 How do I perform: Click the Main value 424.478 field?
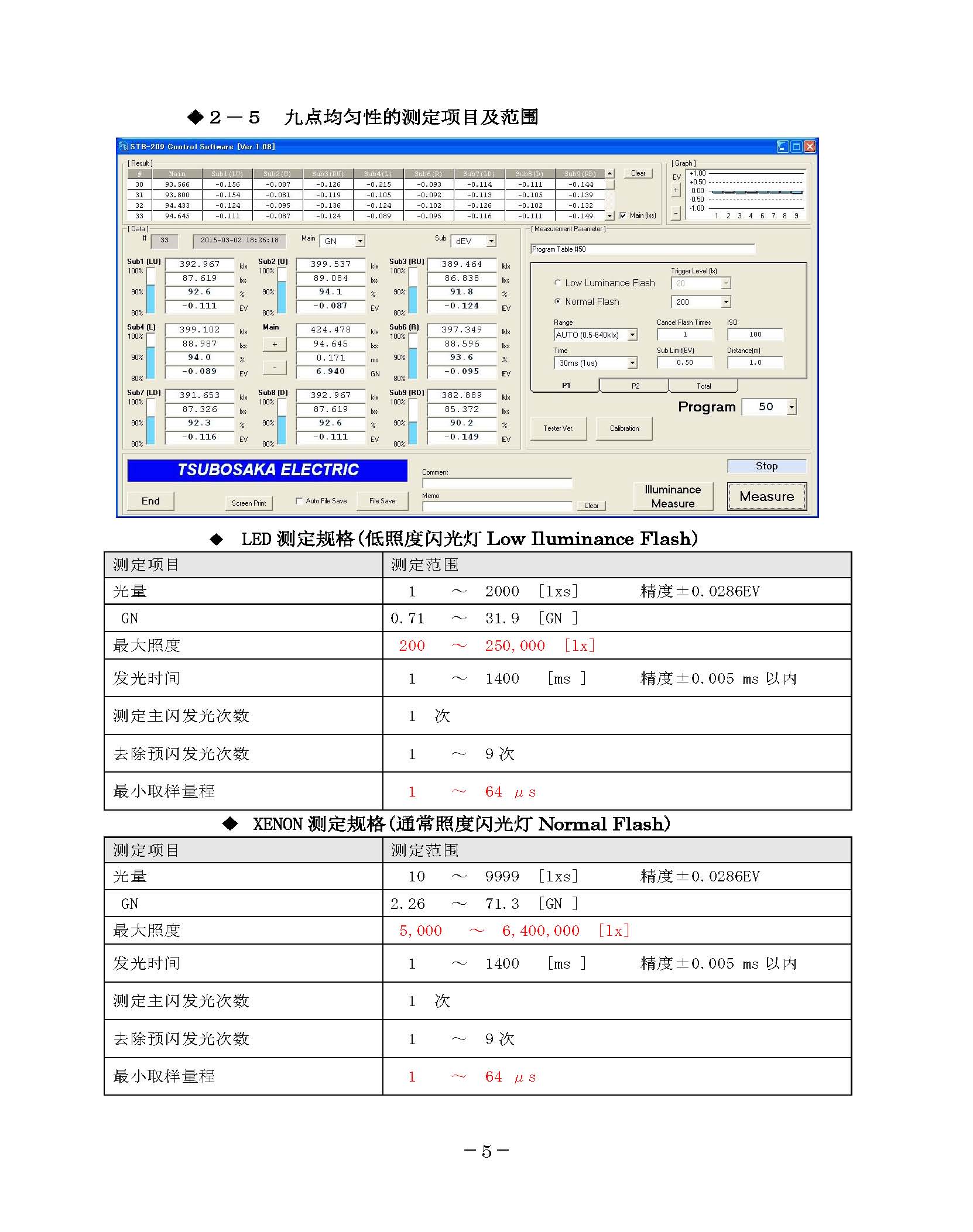(x=331, y=330)
